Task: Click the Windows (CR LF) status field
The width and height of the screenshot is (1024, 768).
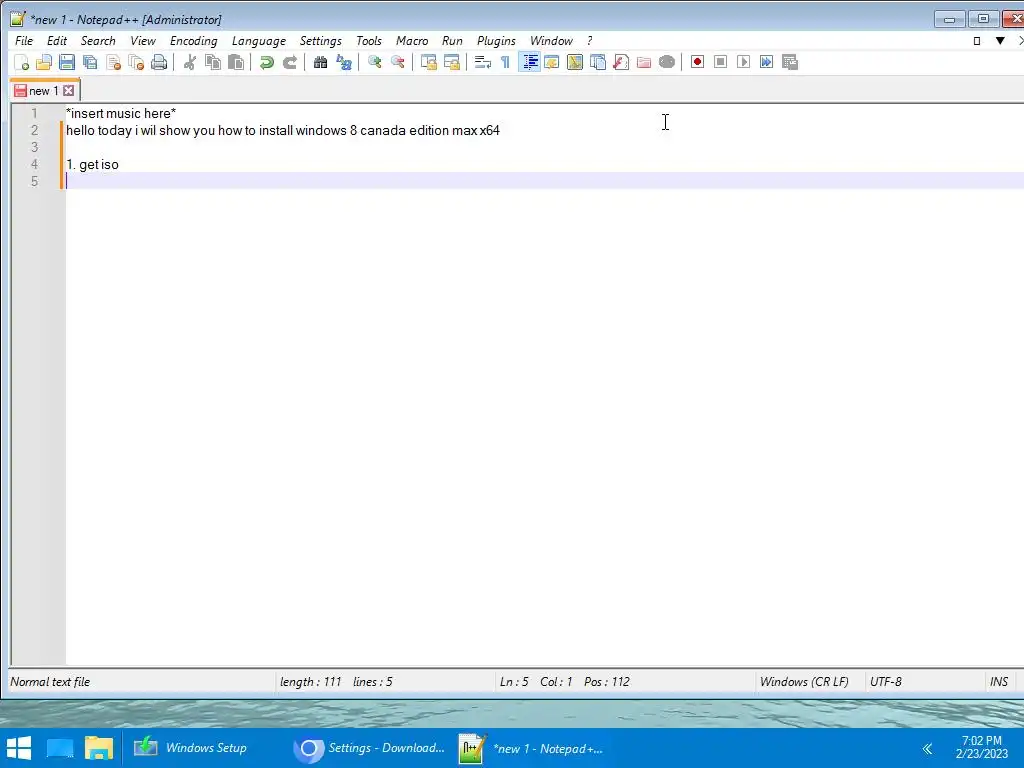Action: [x=804, y=682]
